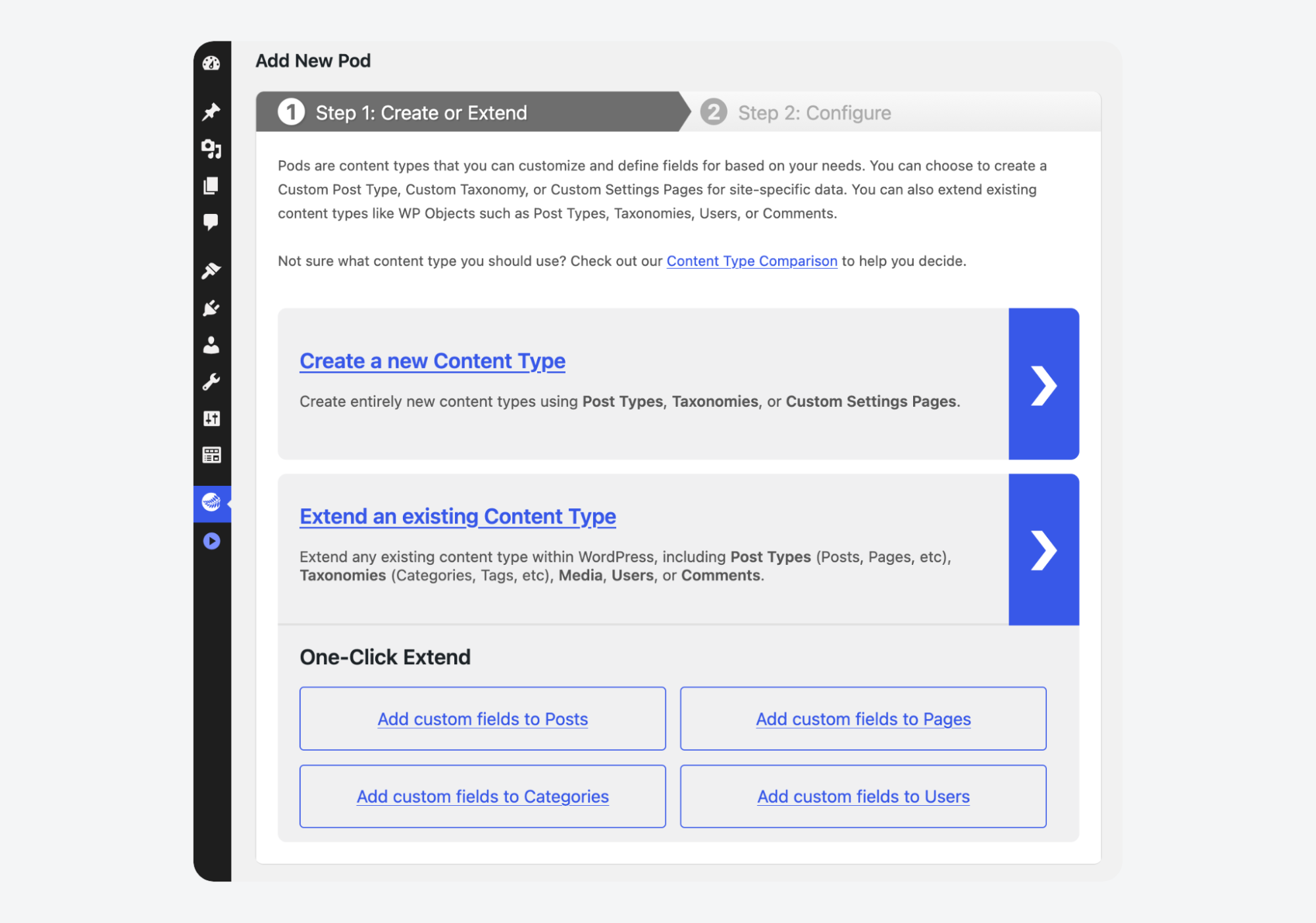
Task: Select the Step 1: Create or Extend tab
Action: pos(421,112)
